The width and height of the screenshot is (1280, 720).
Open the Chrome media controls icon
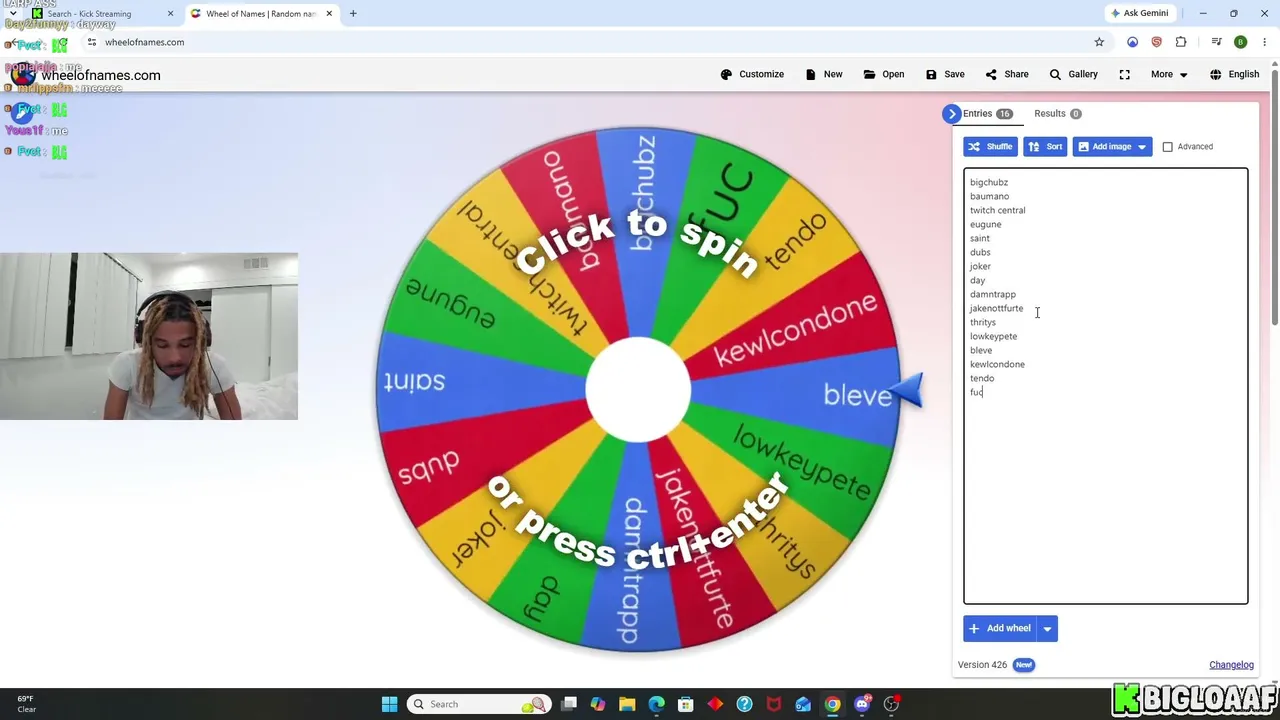1216,42
